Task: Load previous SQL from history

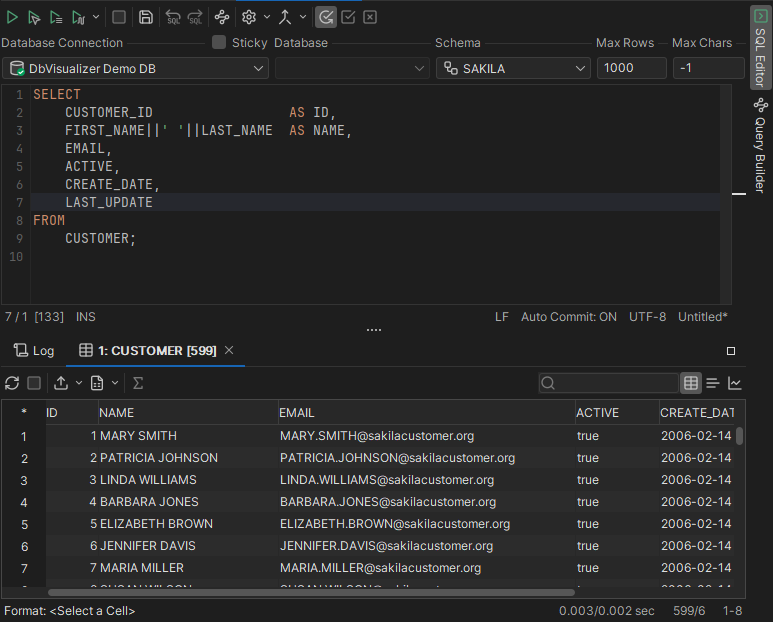Action: pos(173,18)
